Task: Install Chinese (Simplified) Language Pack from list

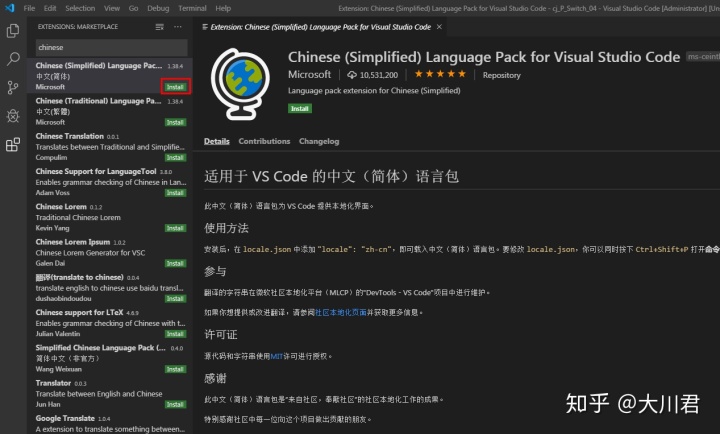Action: click(x=175, y=87)
